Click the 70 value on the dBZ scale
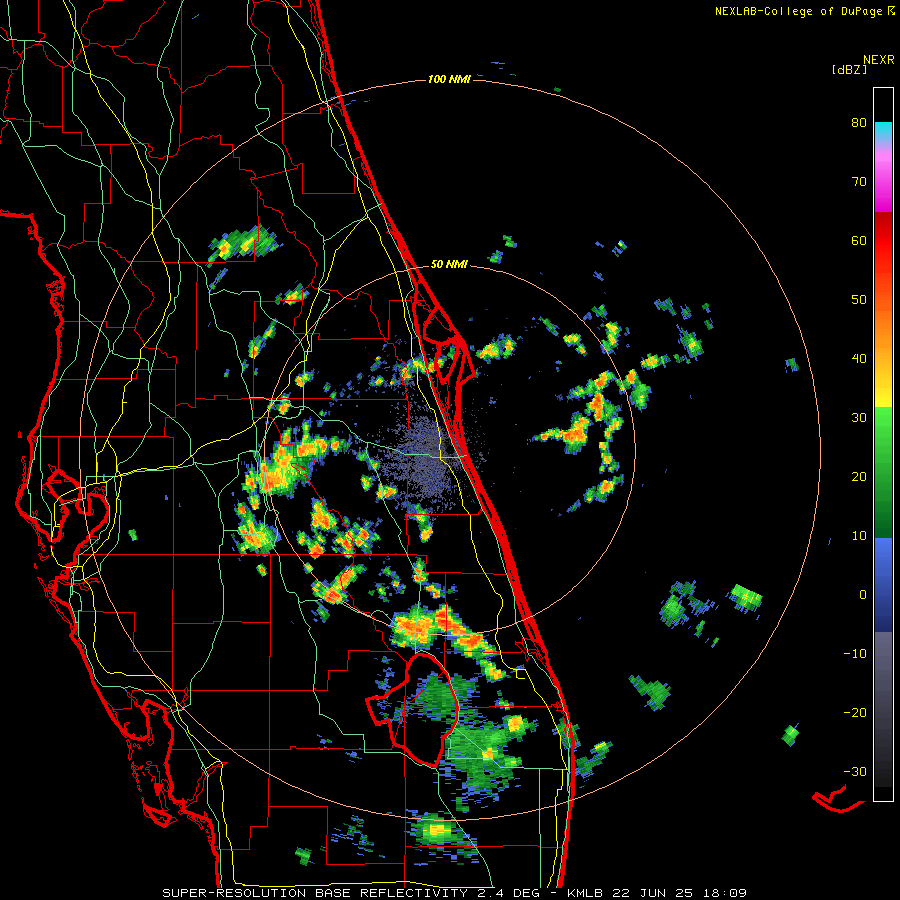Image resolution: width=900 pixels, height=900 pixels. point(859,181)
